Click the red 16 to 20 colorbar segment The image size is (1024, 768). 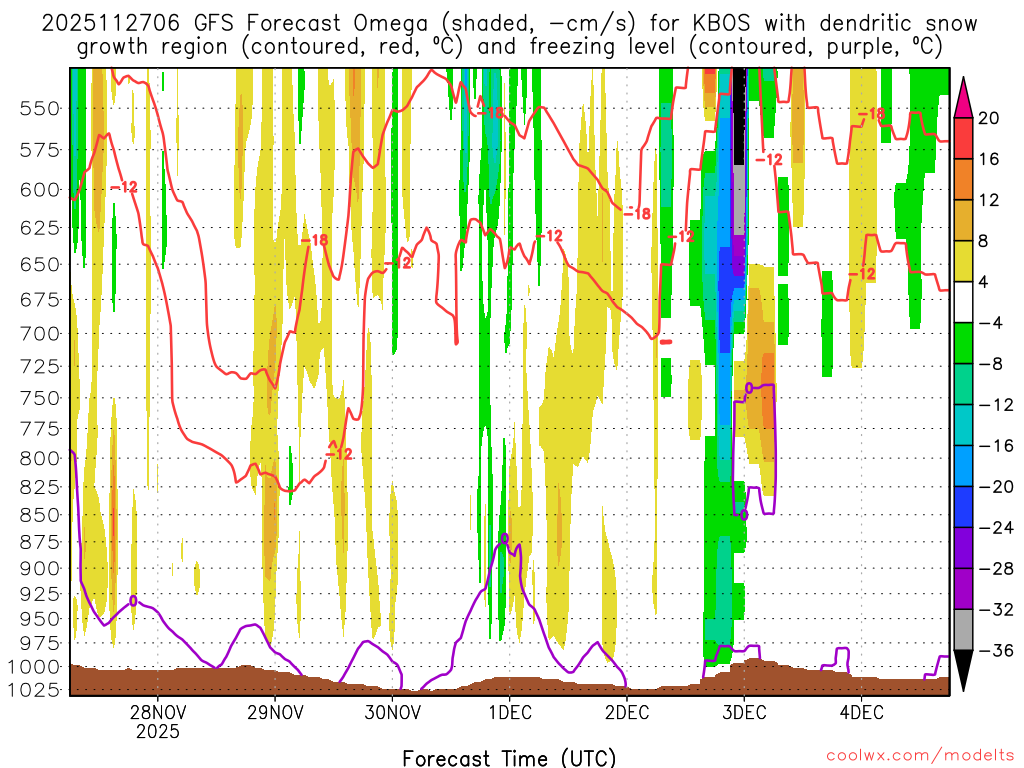click(x=963, y=138)
